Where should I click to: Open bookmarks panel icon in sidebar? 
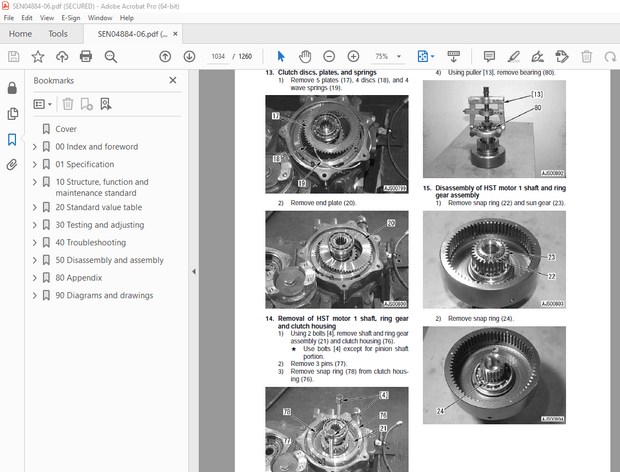(x=12, y=139)
